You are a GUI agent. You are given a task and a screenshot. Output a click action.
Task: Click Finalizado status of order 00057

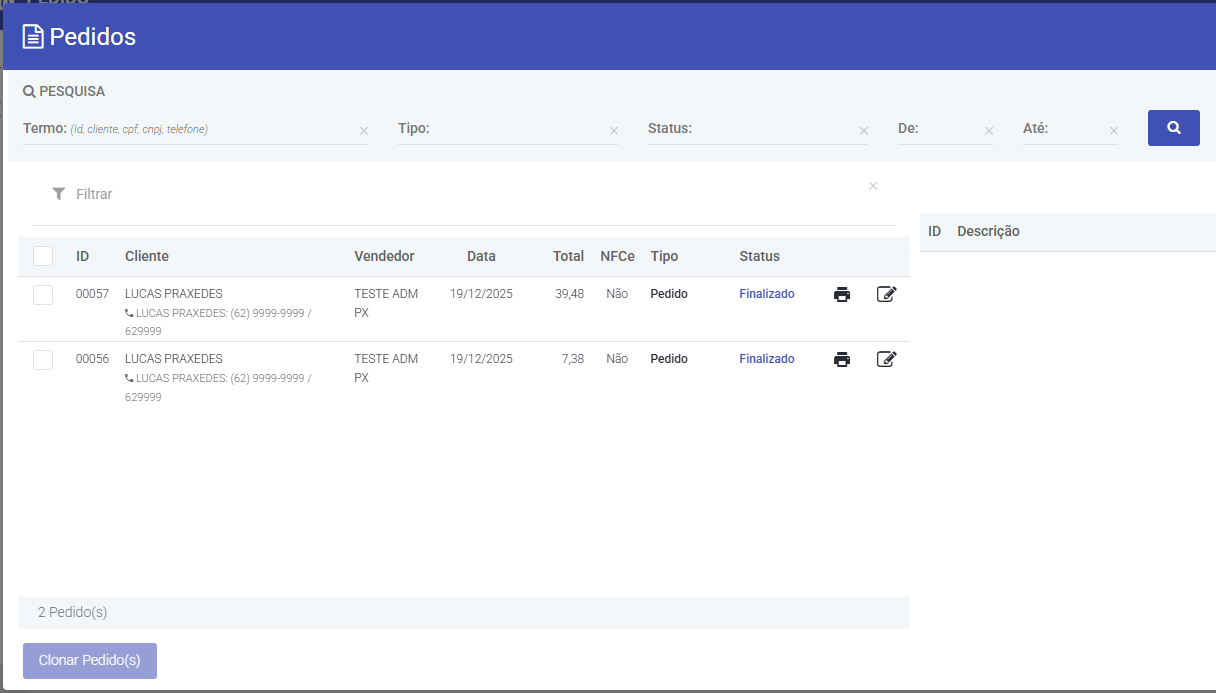pyautogui.click(x=767, y=294)
